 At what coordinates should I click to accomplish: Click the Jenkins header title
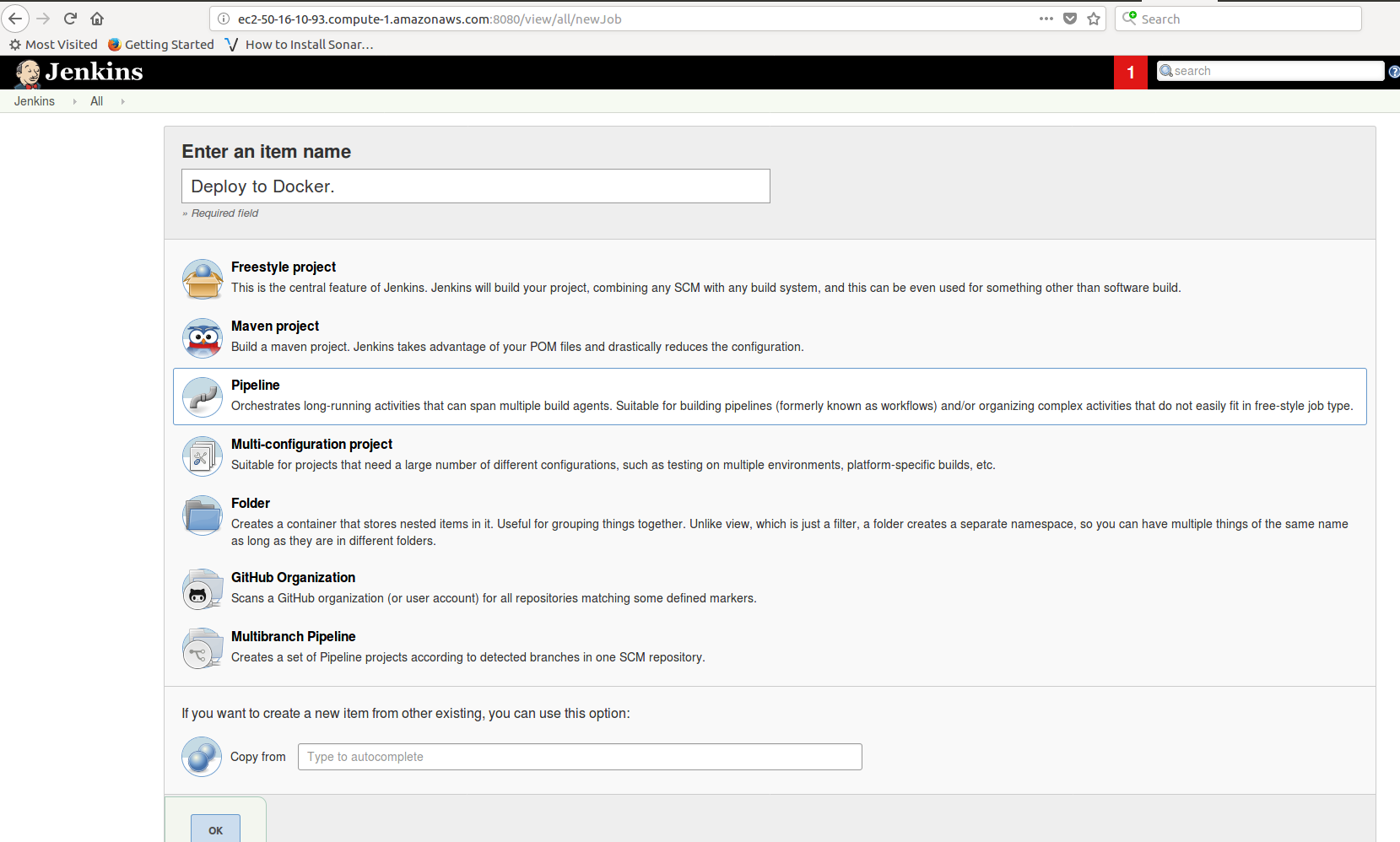pyautogui.click(x=95, y=72)
